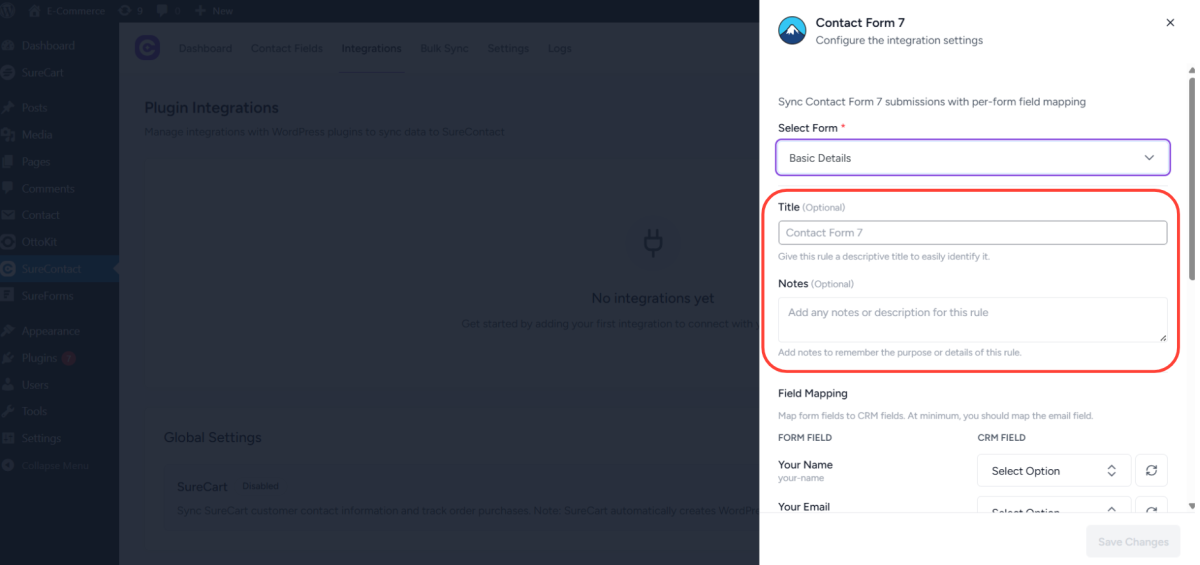1200x565 pixels.
Task: Click the New link in admin bar
Action: [x=214, y=10]
